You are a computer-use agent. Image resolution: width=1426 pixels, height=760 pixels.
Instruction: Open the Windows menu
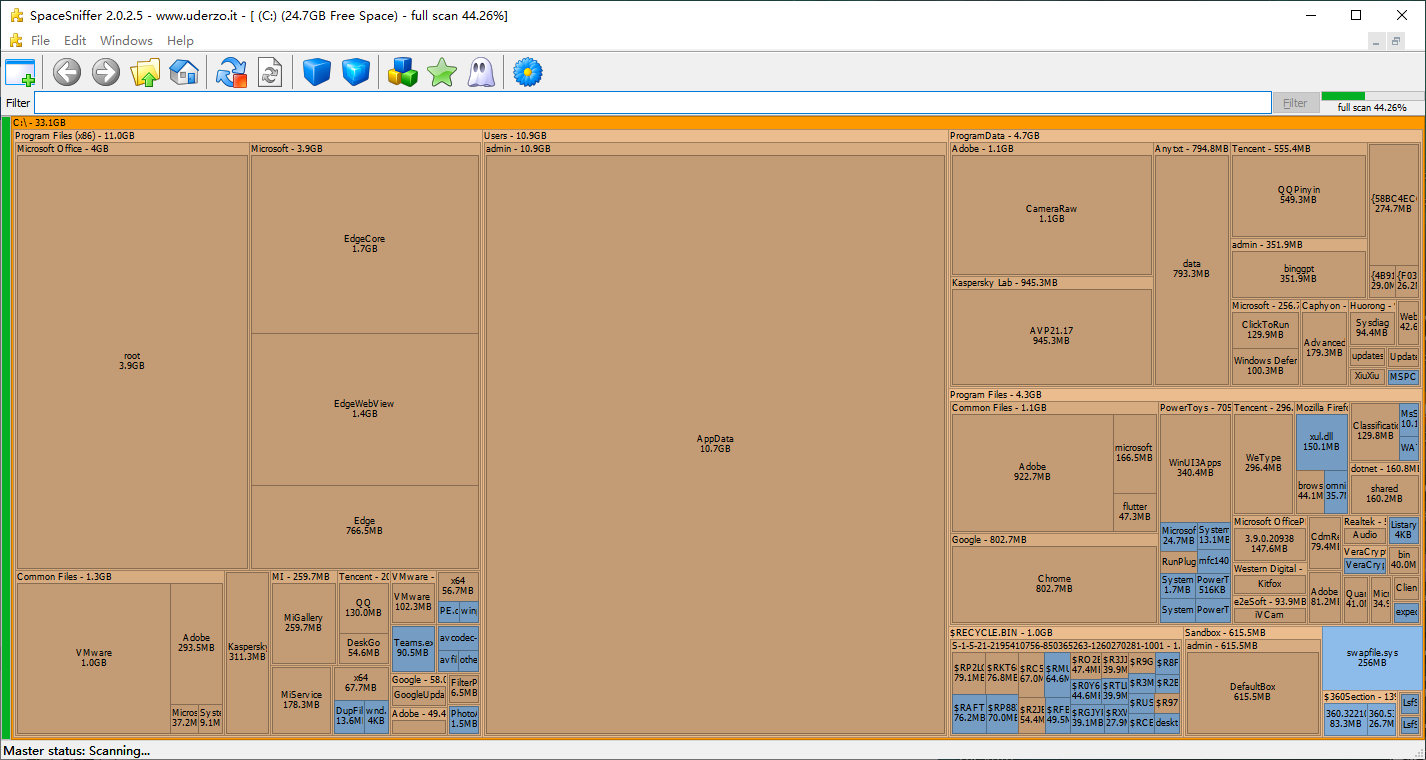[126, 41]
